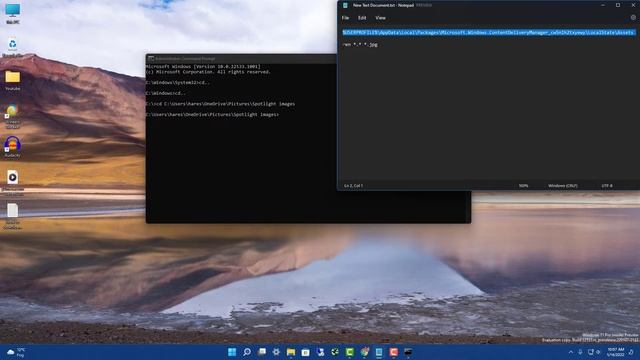The image size is (640, 360).
Task: Click the current prompt line in Command Prompt
Action: tap(212, 115)
